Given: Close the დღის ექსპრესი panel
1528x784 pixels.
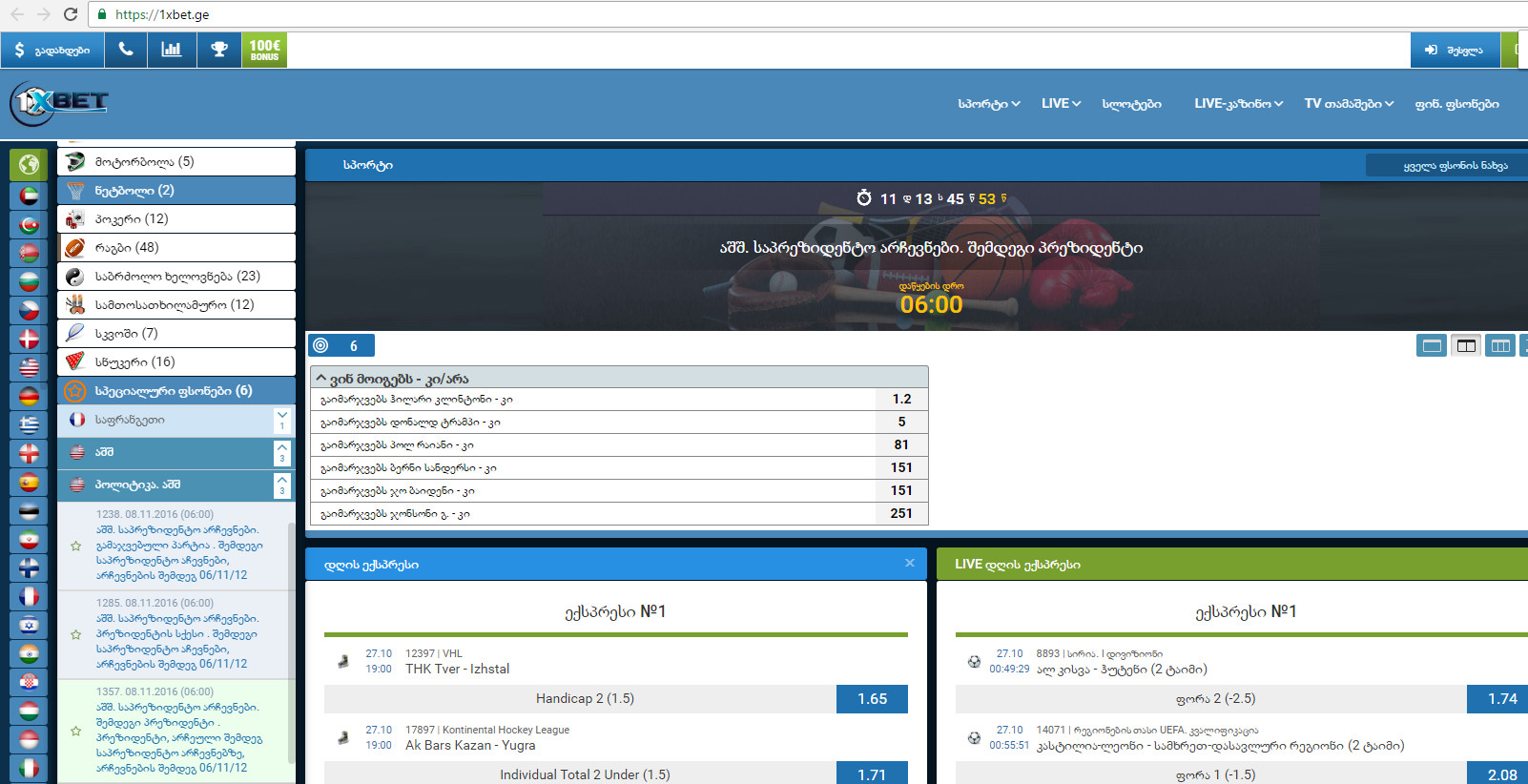Looking at the screenshot, I should pos(910,564).
